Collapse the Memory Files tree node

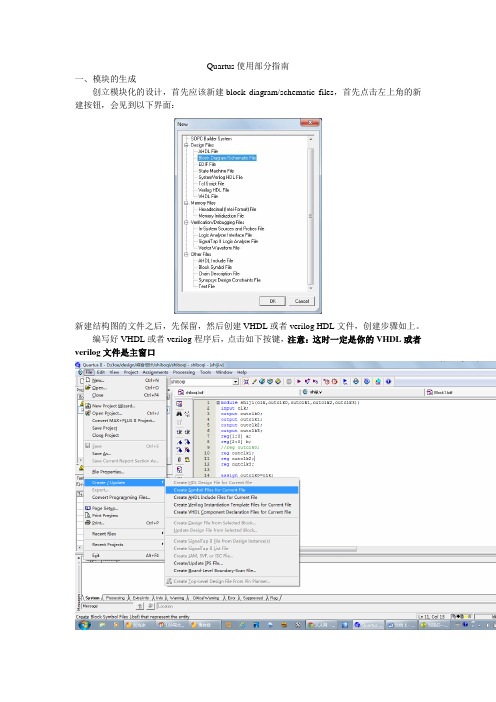pos(186,203)
